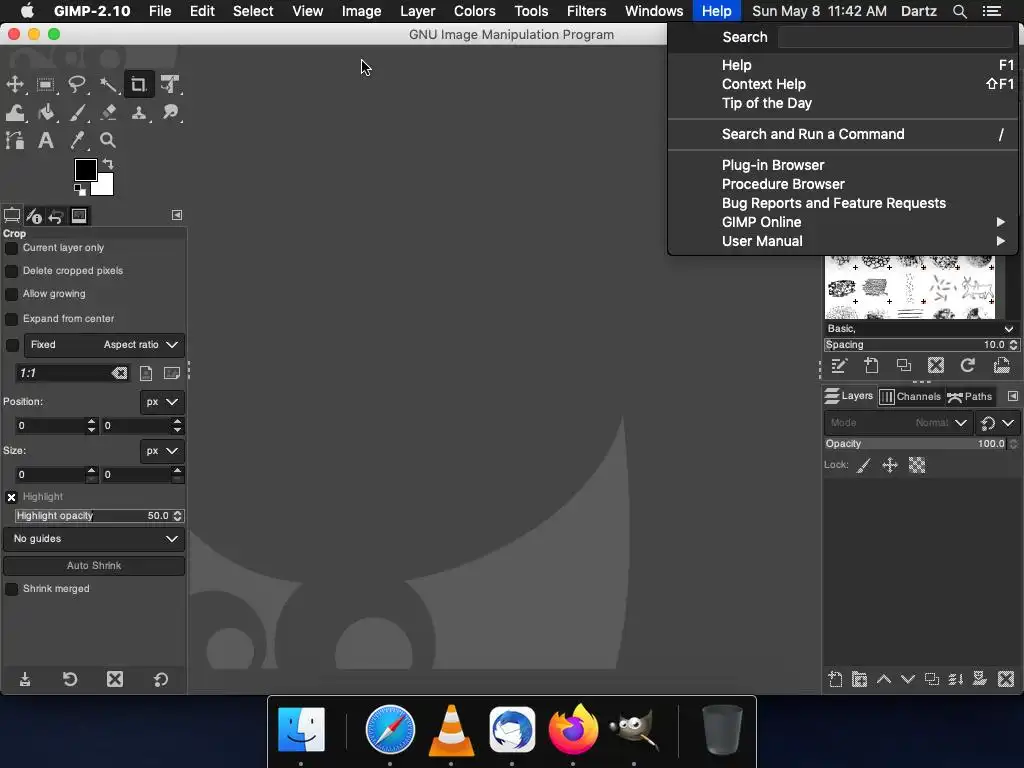Screen dimensions: 1024x768
Task: Delete layer using bottom-right Layers icon
Action: (x=1006, y=679)
